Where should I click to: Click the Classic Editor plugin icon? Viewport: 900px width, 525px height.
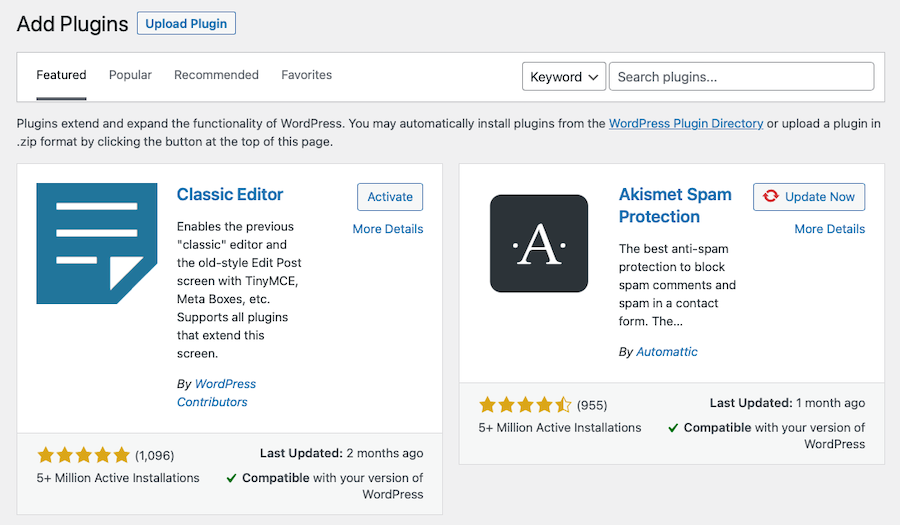tap(96, 243)
